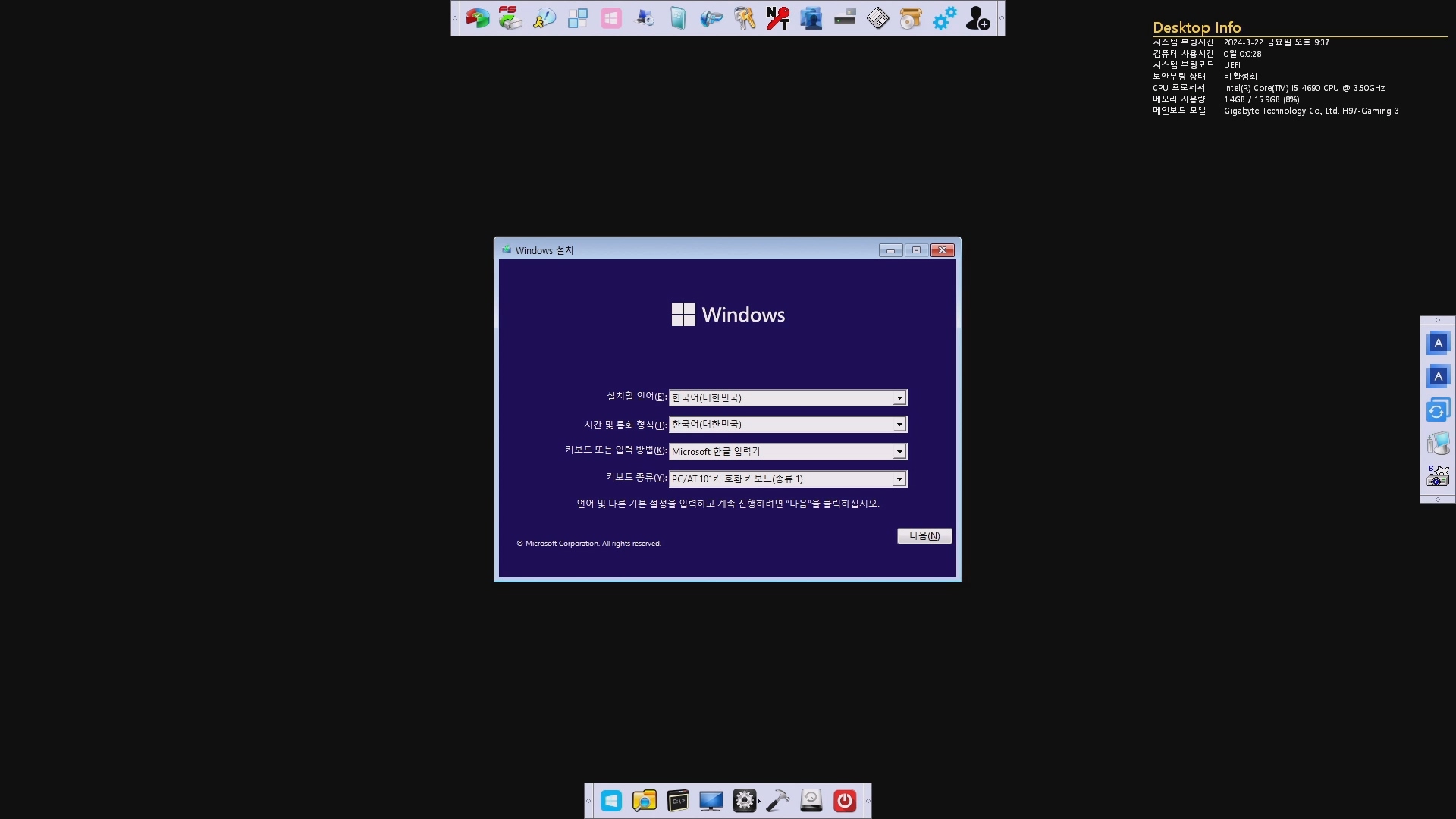The image size is (1456, 819).
Task: Open the pink Windows logo icon
Action: tap(611, 18)
